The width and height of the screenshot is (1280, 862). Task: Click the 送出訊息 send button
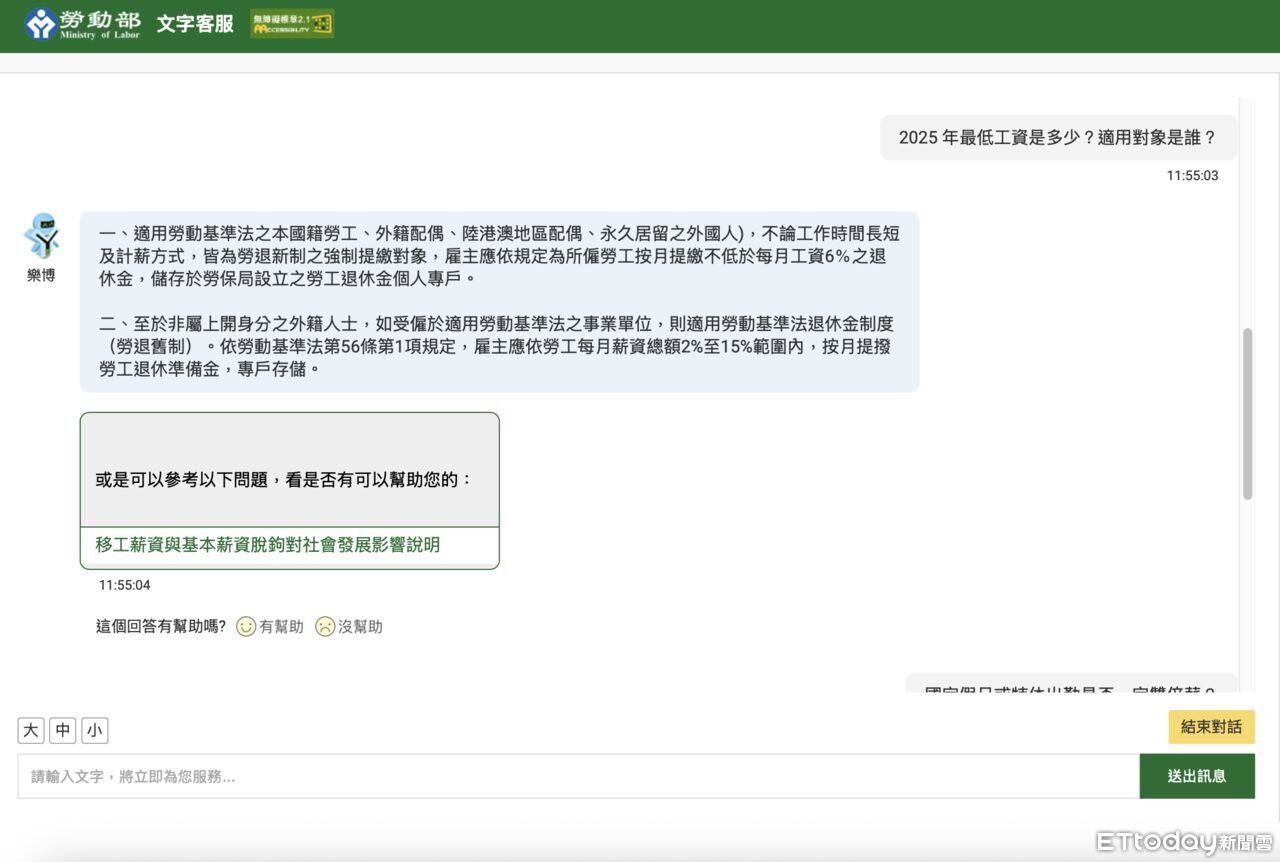point(1196,776)
